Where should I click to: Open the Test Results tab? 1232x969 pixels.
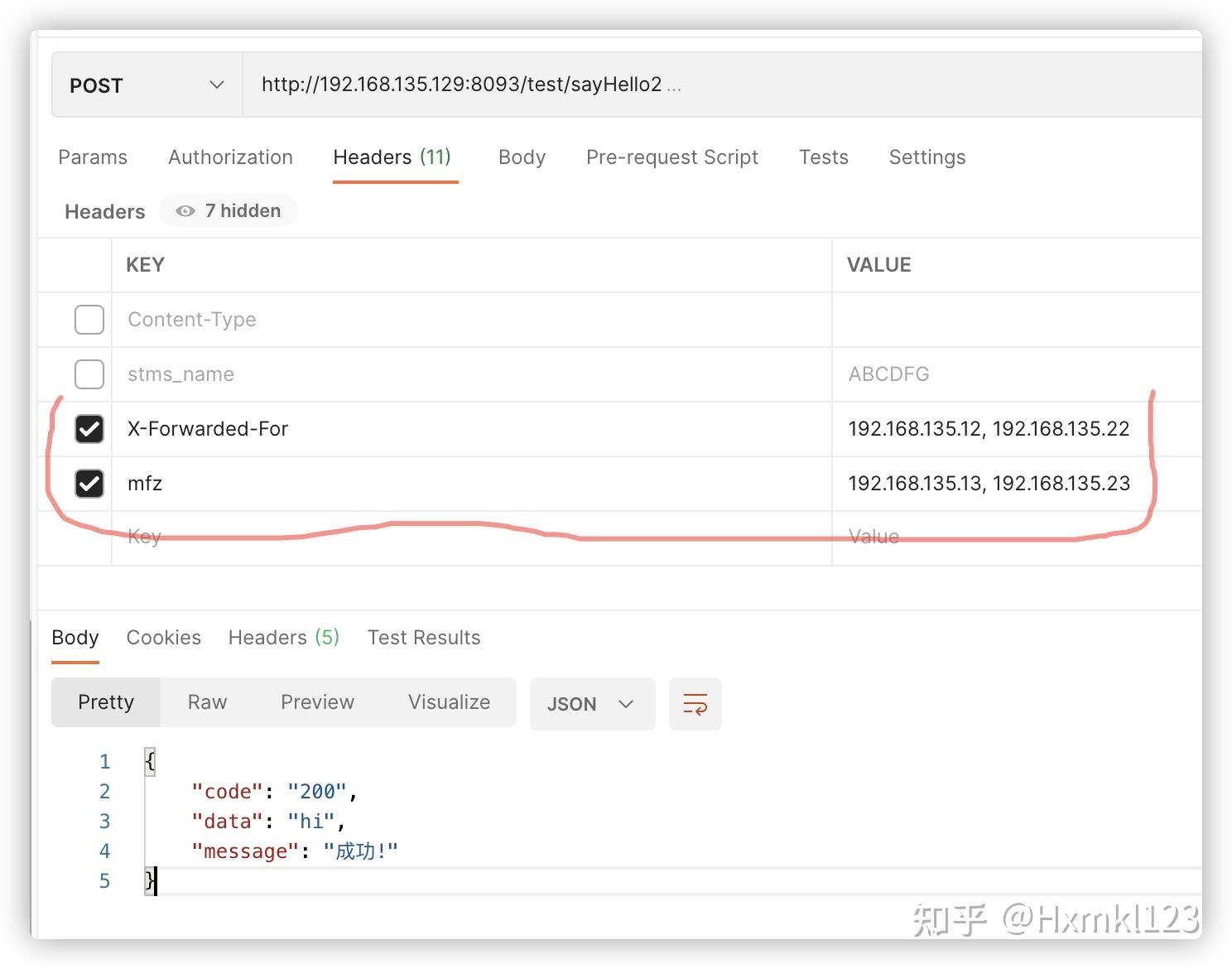click(x=424, y=637)
